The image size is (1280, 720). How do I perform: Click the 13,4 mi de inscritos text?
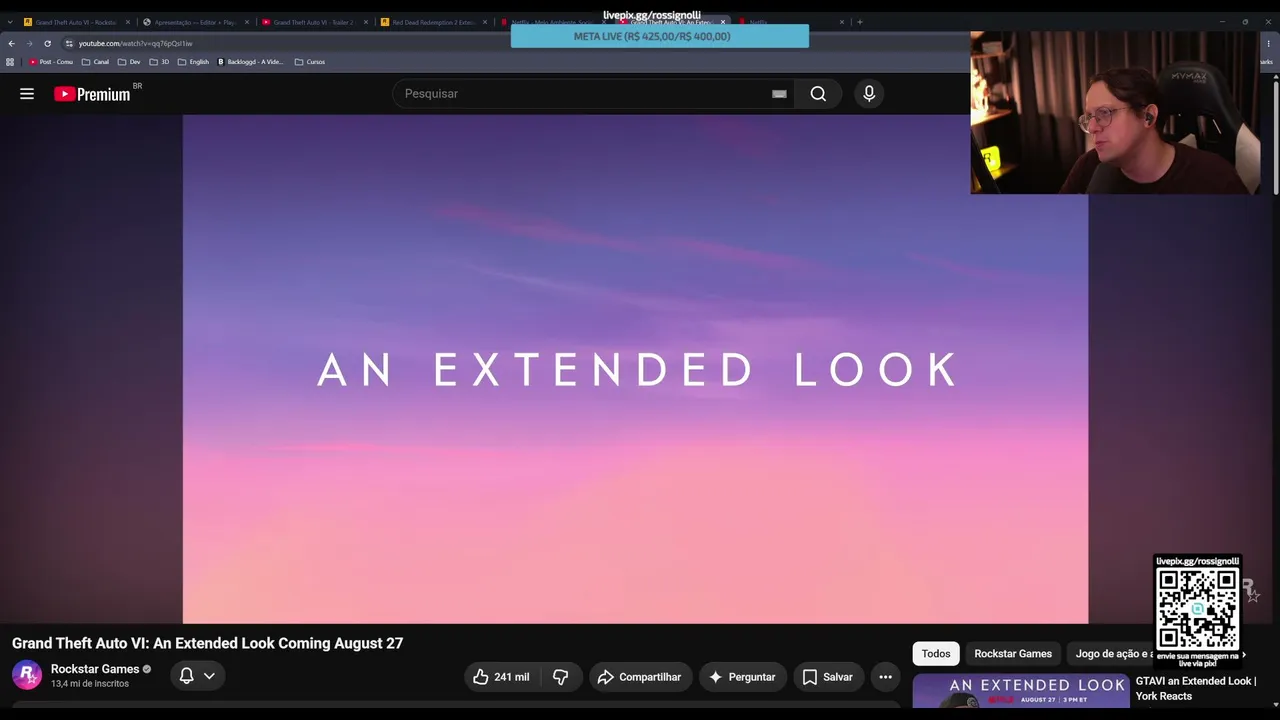pyautogui.click(x=90, y=684)
